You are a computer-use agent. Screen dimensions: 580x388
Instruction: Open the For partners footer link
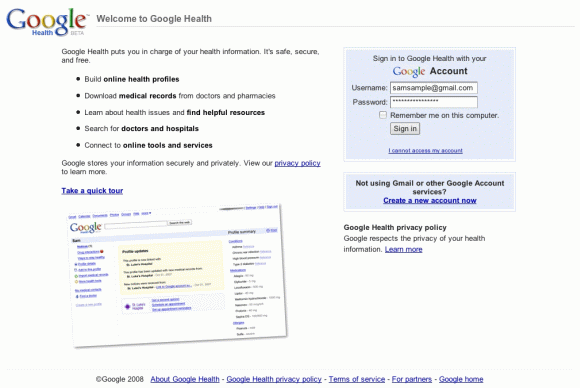coord(412,379)
